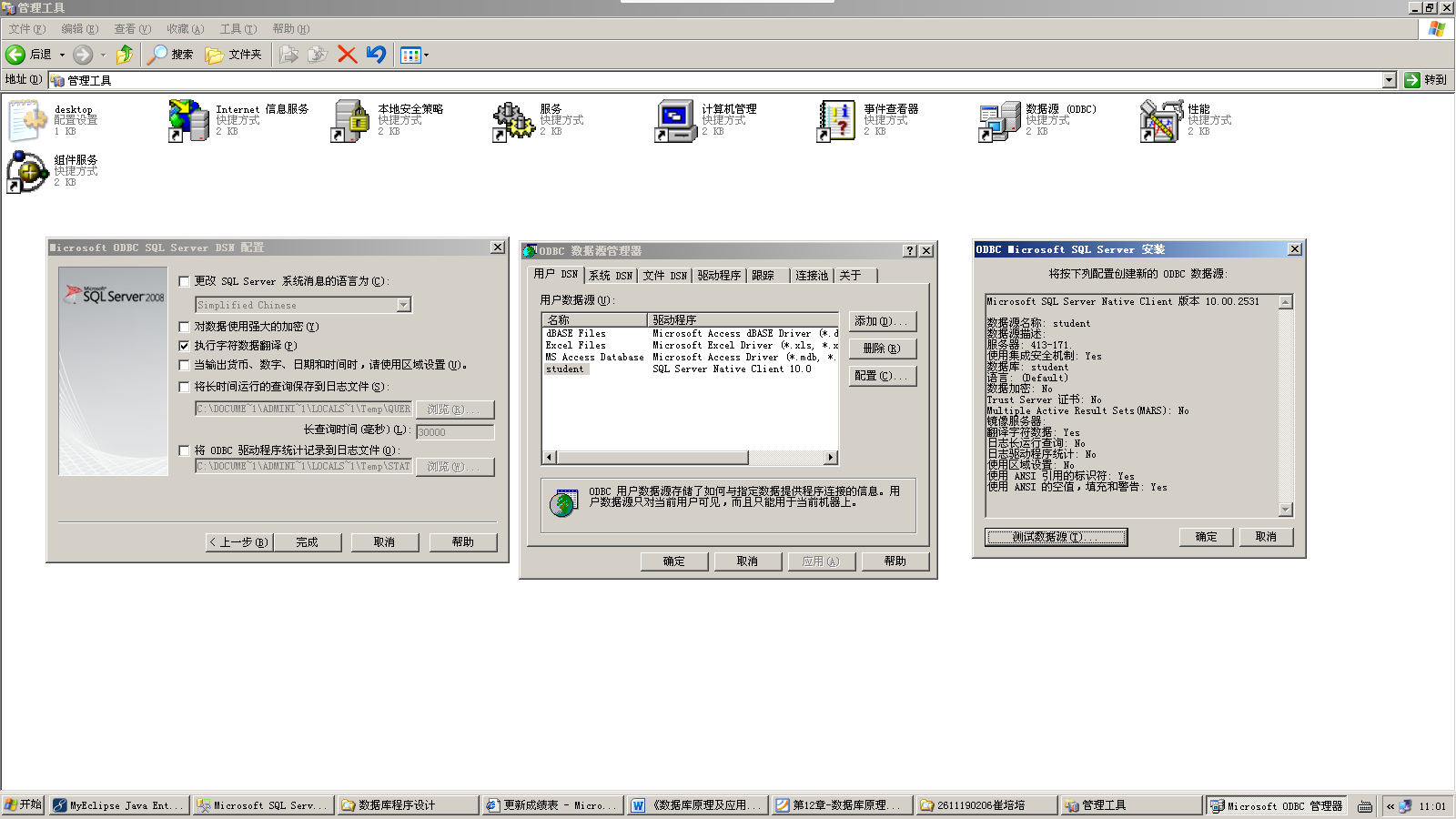Open the desktop configuration settings icon
Viewport: 1456px width, 819px height.
(x=27, y=120)
